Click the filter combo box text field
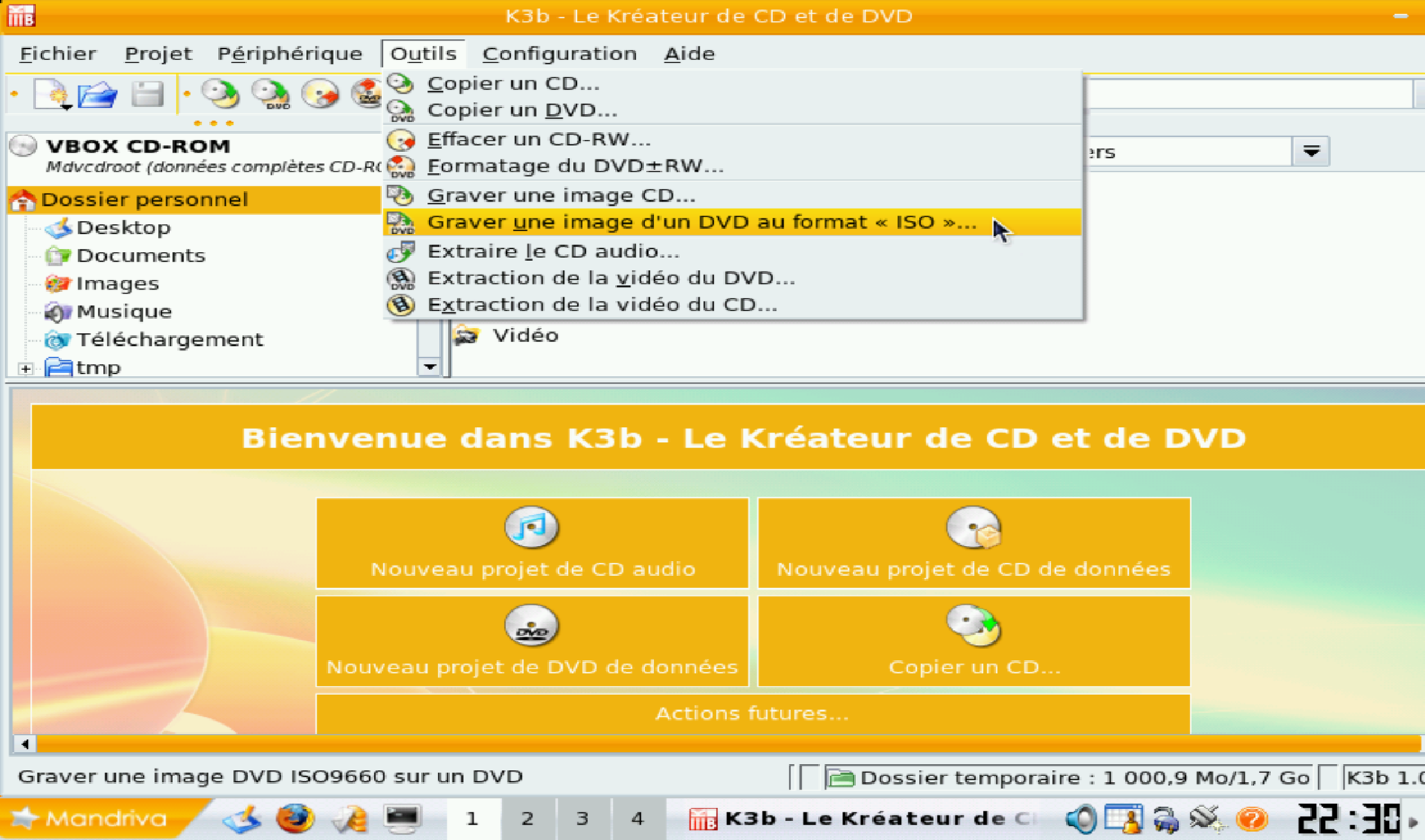 click(x=1188, y=151)
